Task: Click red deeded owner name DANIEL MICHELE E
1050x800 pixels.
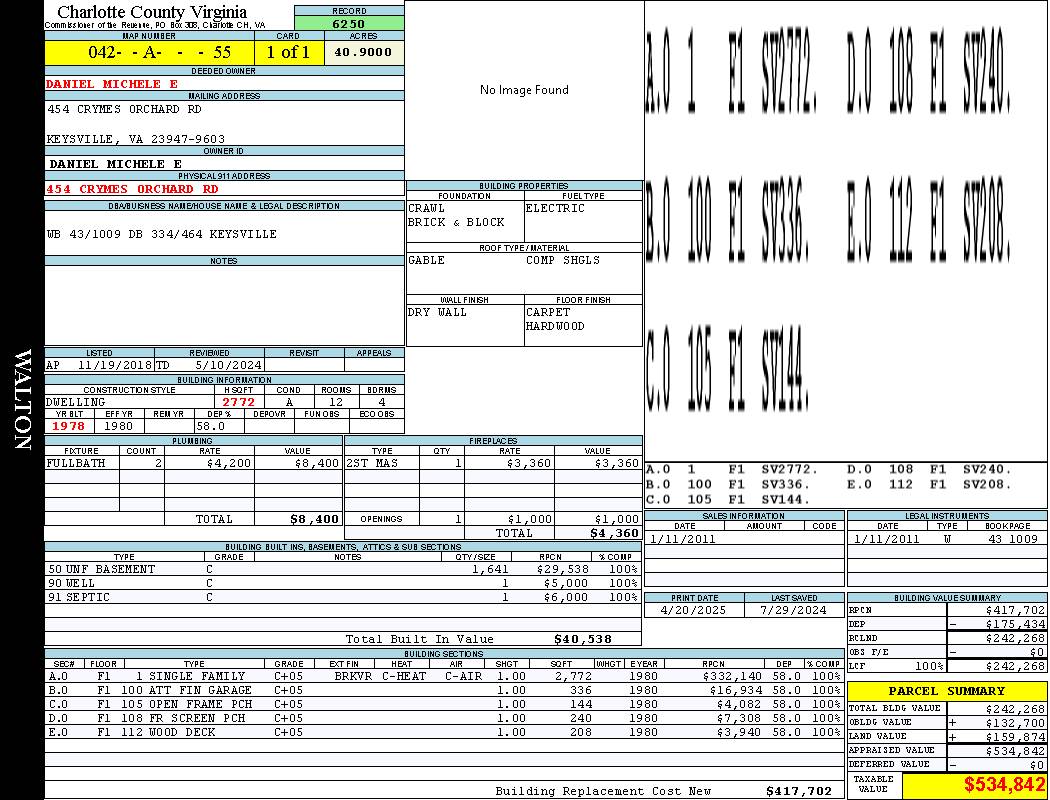Action: point(112,84)
